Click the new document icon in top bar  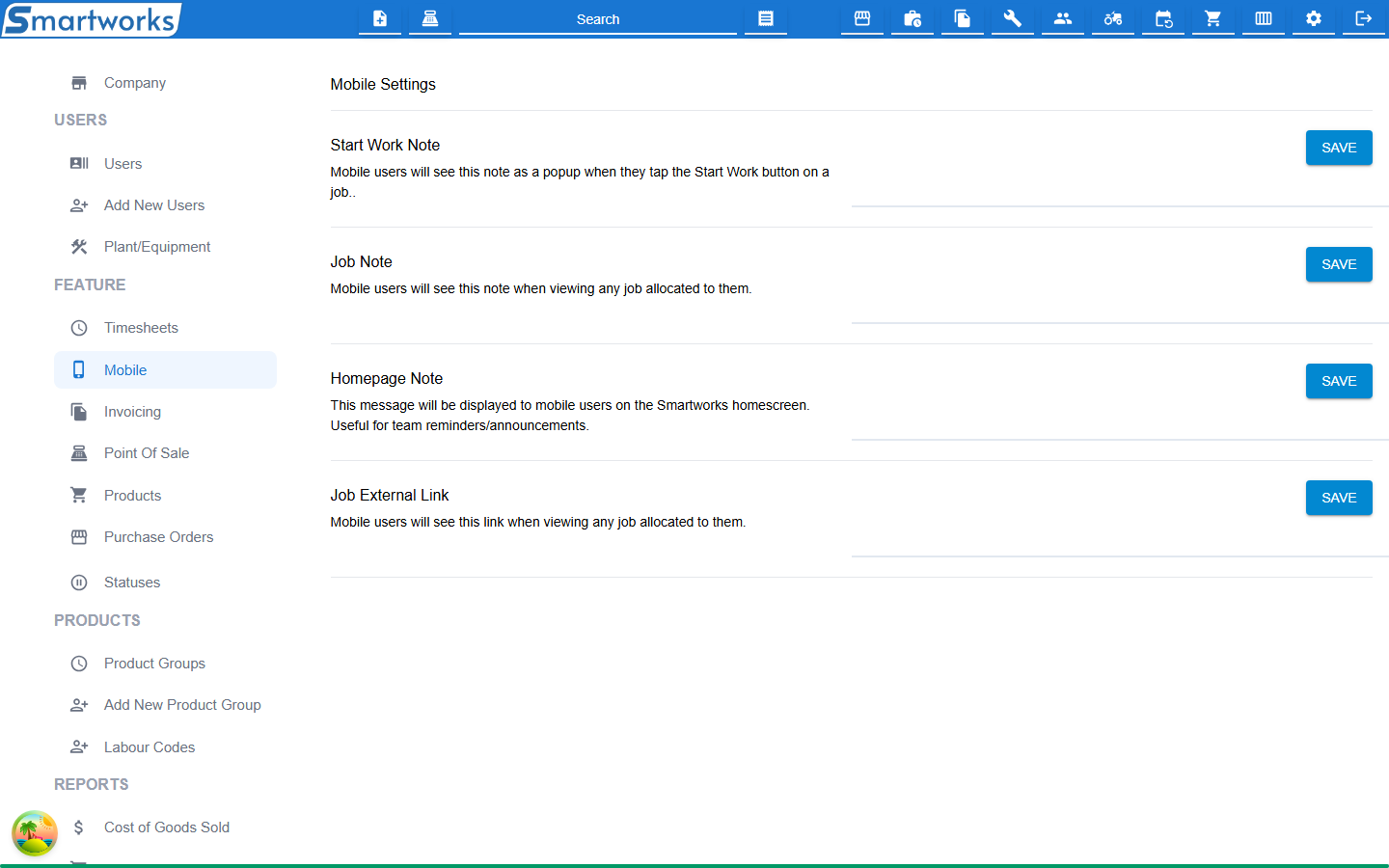380,18
